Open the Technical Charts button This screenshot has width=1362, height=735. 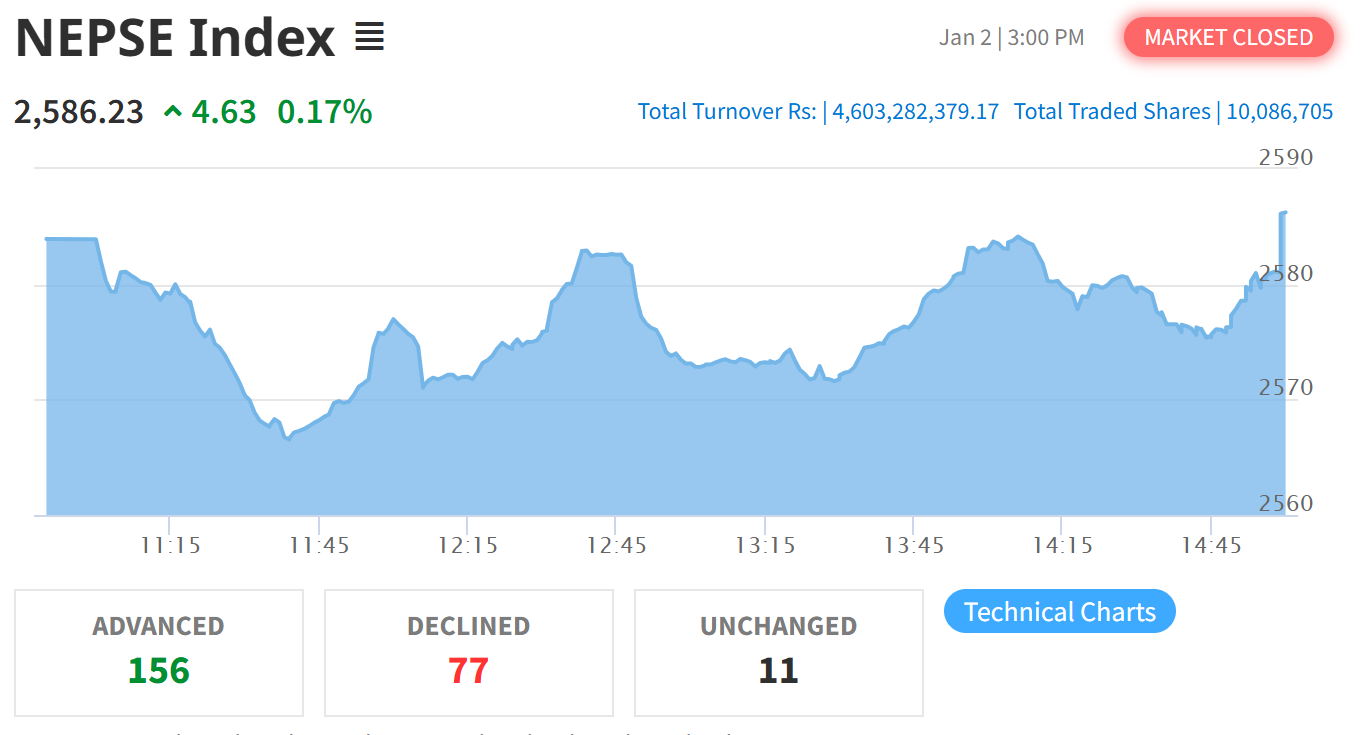tap(1059, 611)
